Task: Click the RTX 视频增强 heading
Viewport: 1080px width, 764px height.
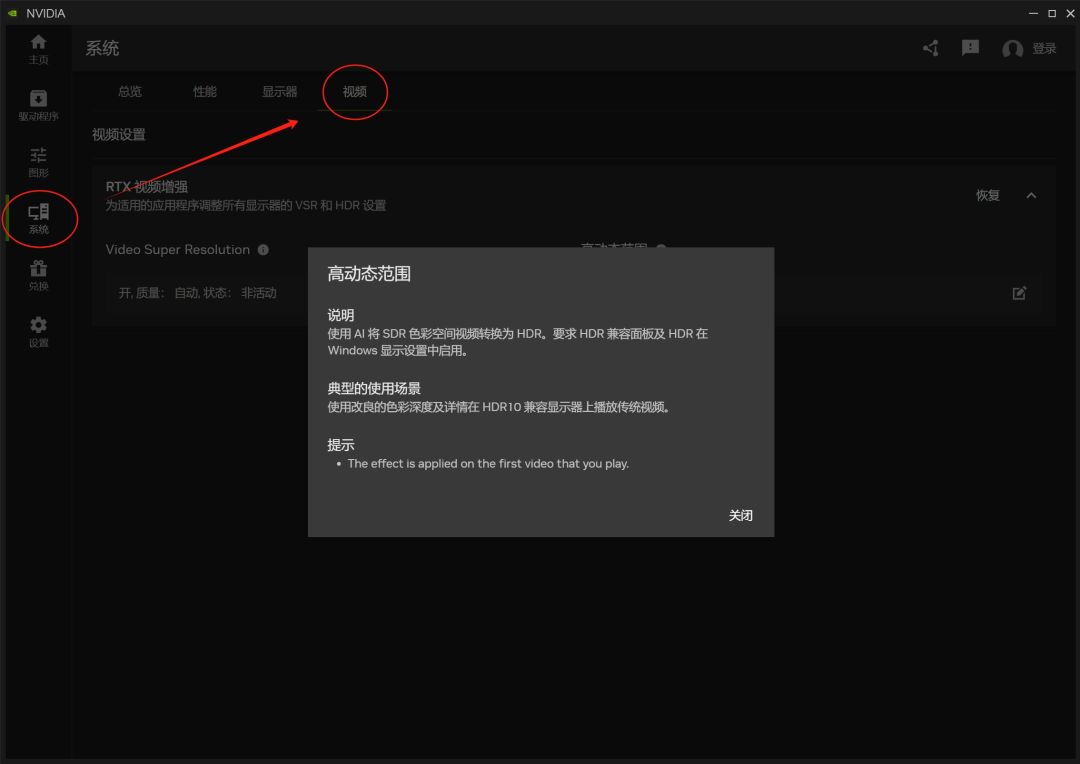Action: pyautogui.click(x=147, y=187)
